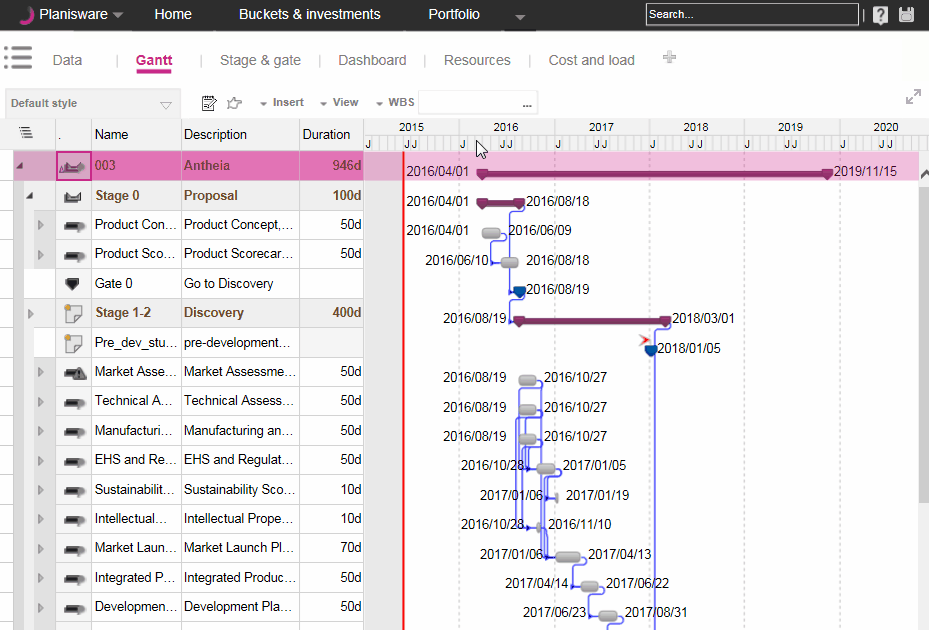The image size is (929, 630).
Task: Open the hamburger list menu icon
Action: click(x=18, y=57)
